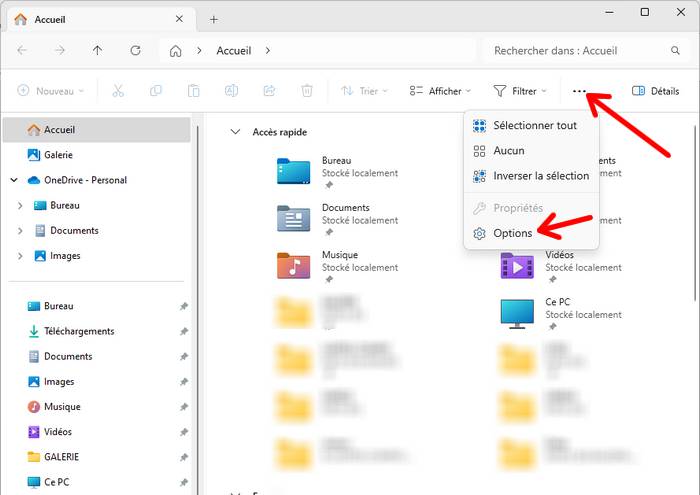
Task: Click the home icon in address bar
Action: (175, 51)
